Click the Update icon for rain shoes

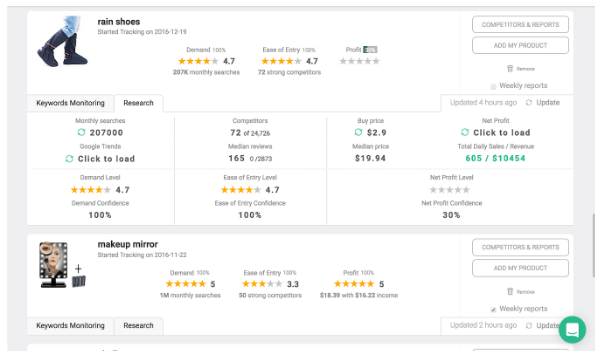pyautogui.click(x=529, y=102)
